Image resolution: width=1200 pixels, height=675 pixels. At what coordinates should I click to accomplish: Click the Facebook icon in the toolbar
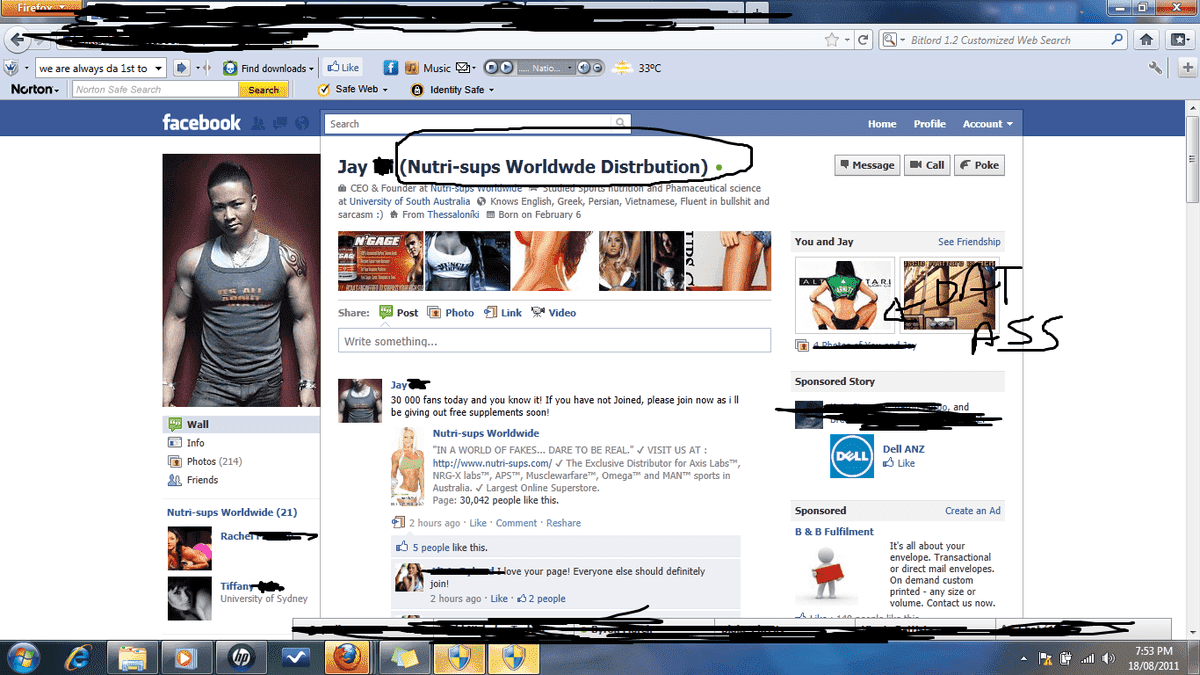(x=391, y=68)
